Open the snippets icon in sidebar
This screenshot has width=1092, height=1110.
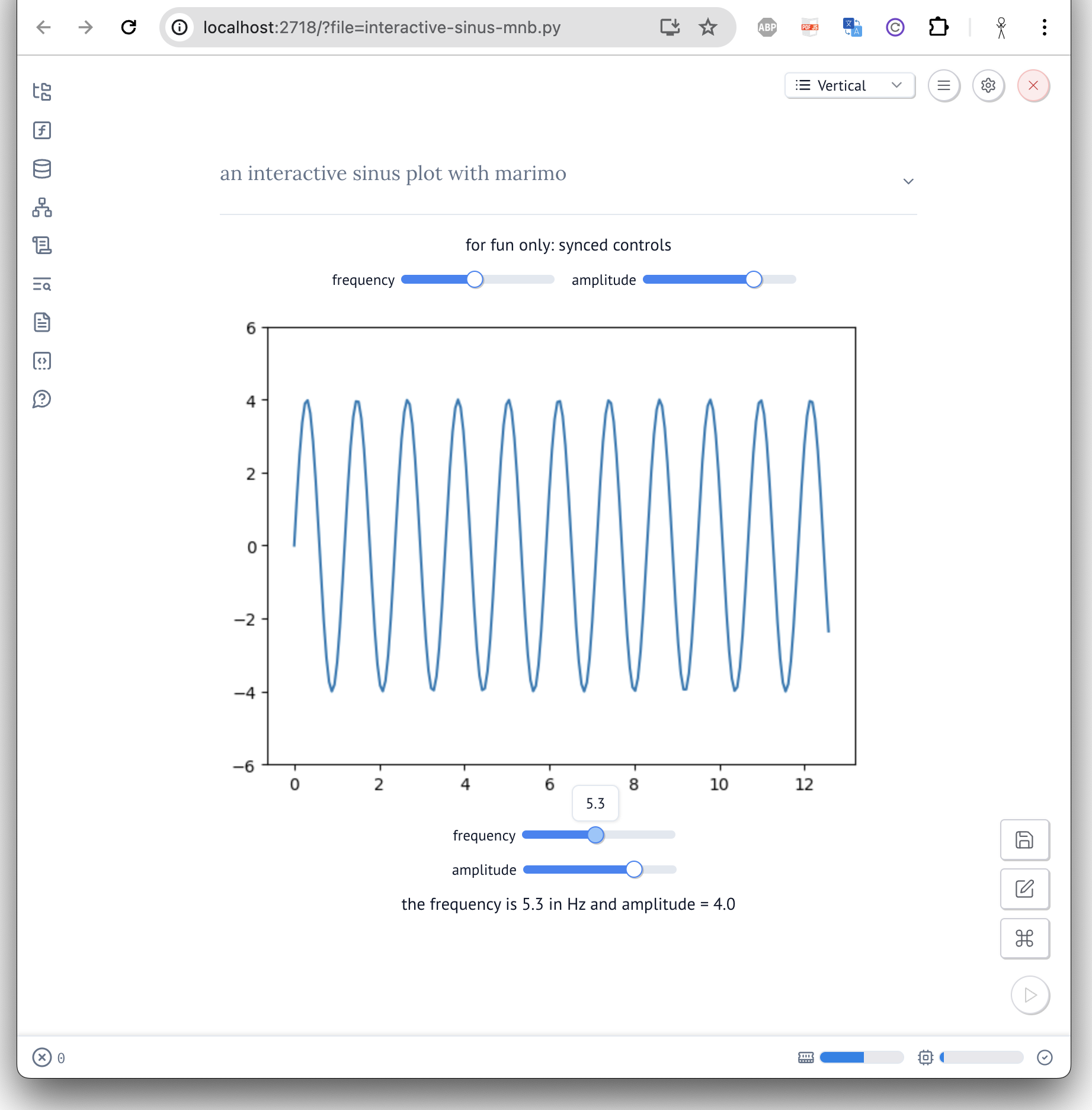[x=42, y=361]
